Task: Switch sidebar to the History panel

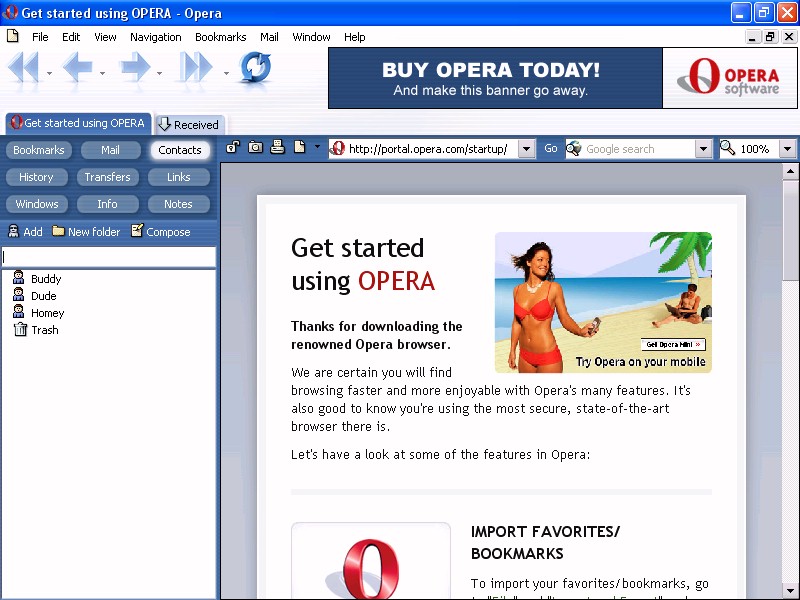Action: (x=36, y=177)
